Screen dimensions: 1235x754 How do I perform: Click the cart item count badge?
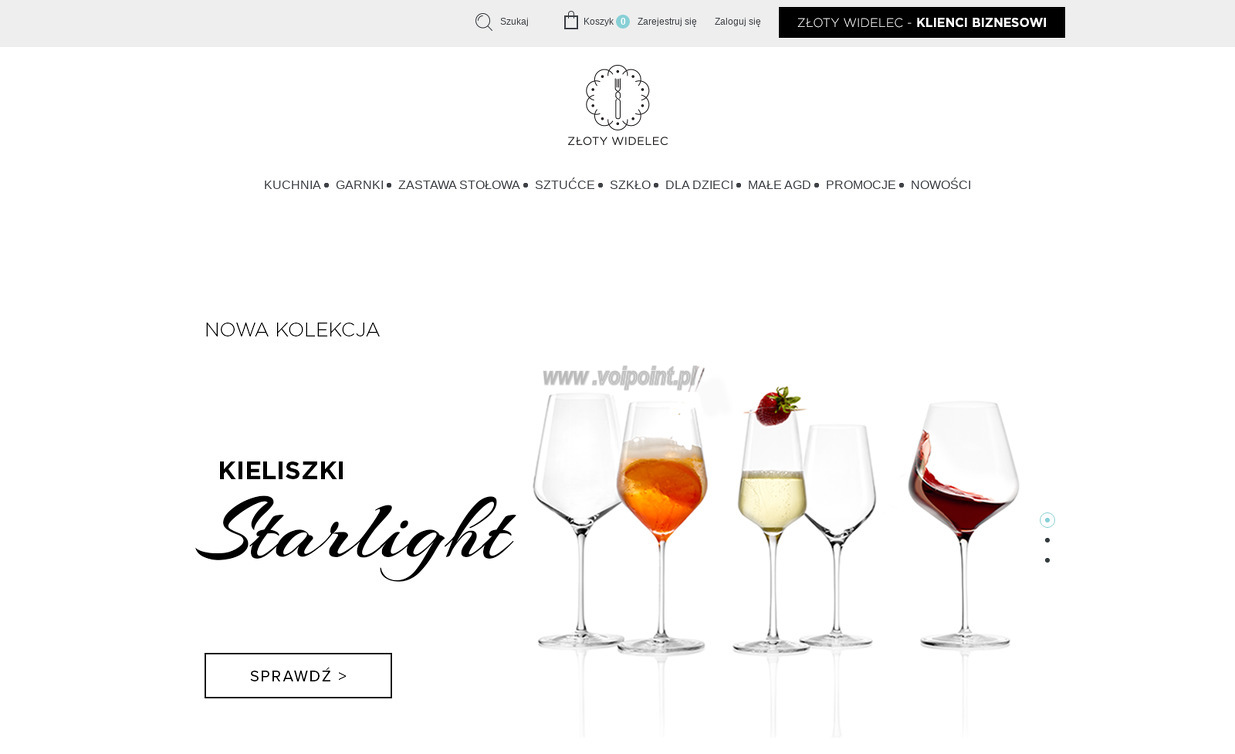tap(623, 22)
